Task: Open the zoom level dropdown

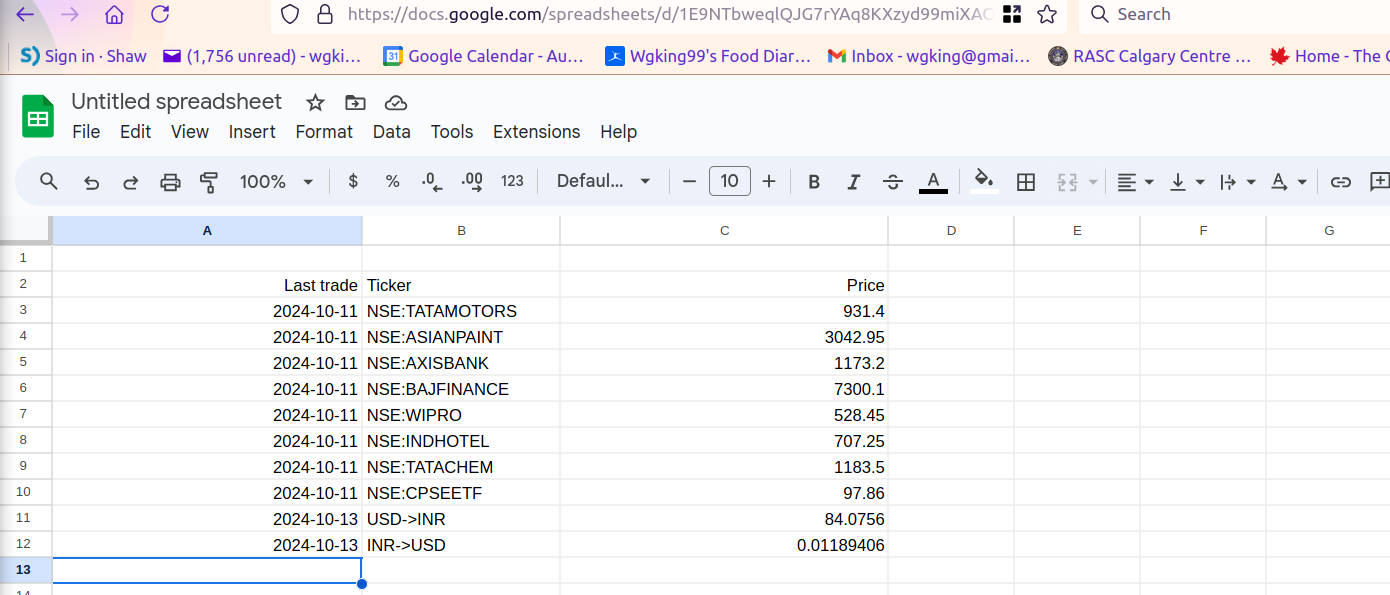Action: (276, 181)
